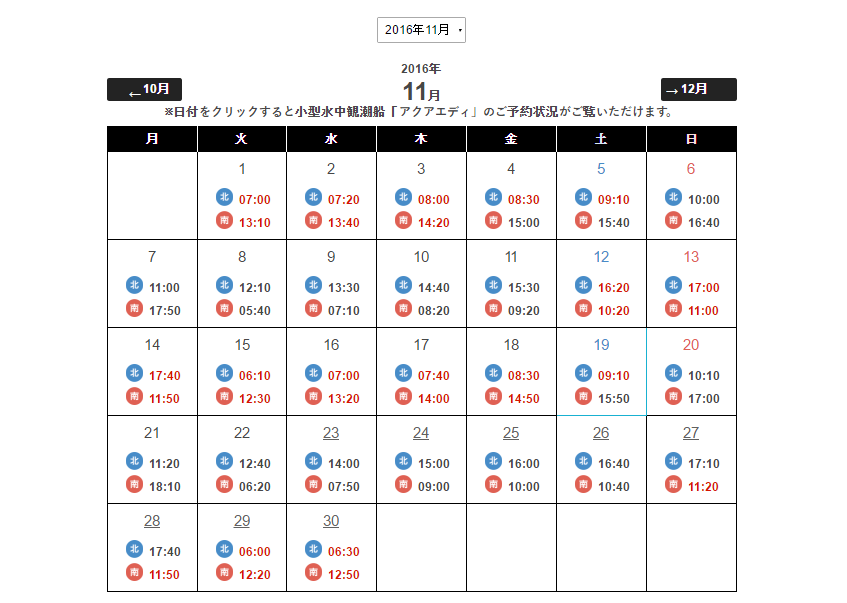This screenshot has width=847, height=603.
Task: Click the blue 北 icon on November 28
Action: 134,549
